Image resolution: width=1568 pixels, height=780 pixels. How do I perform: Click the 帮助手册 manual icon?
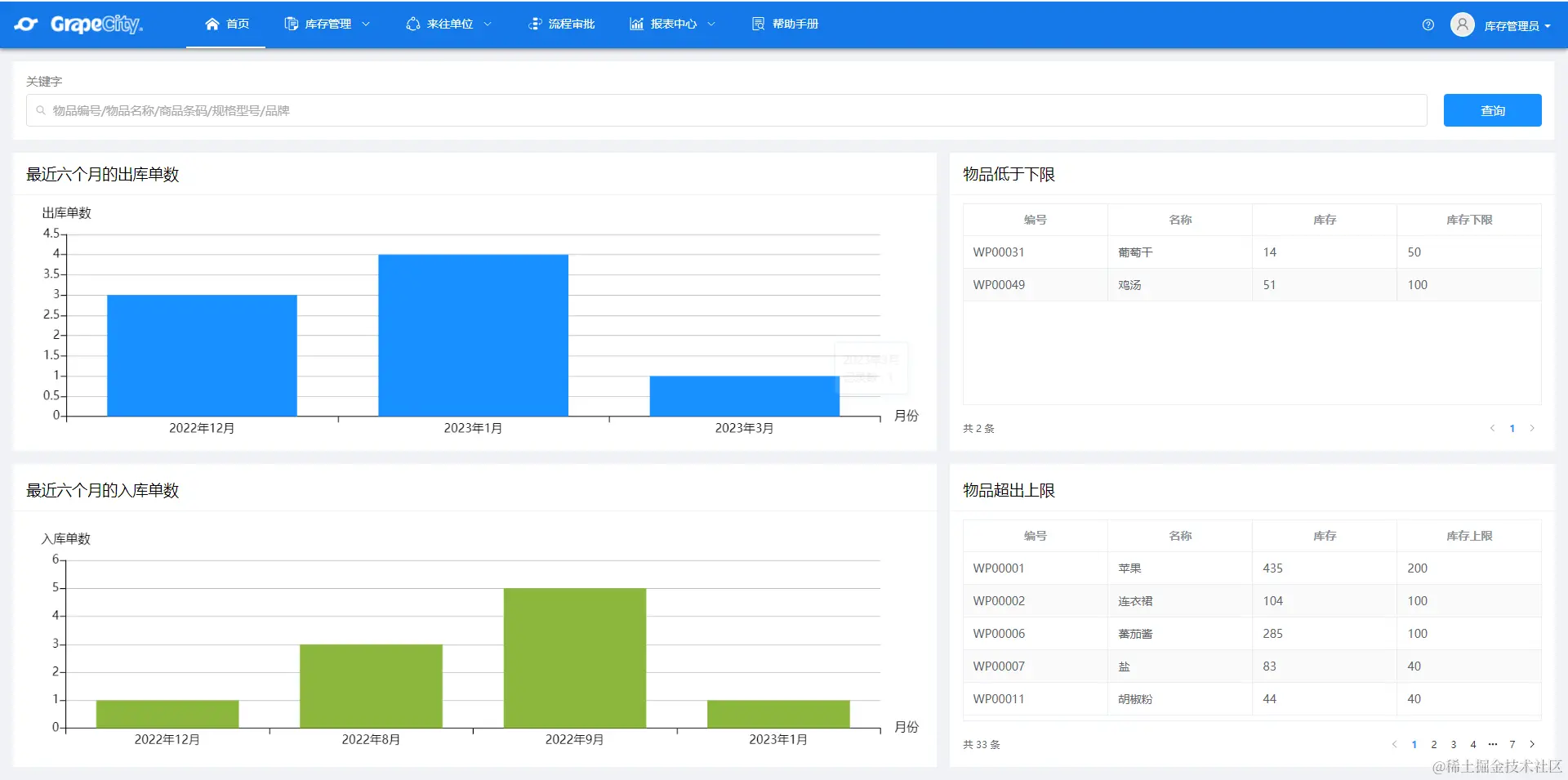pos(759,24)
